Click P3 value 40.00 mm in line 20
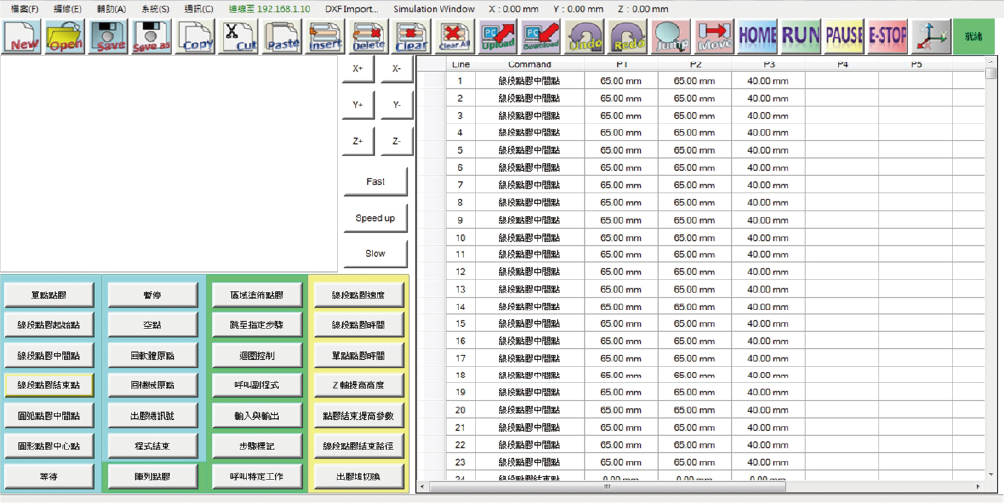 coord(768,410)
